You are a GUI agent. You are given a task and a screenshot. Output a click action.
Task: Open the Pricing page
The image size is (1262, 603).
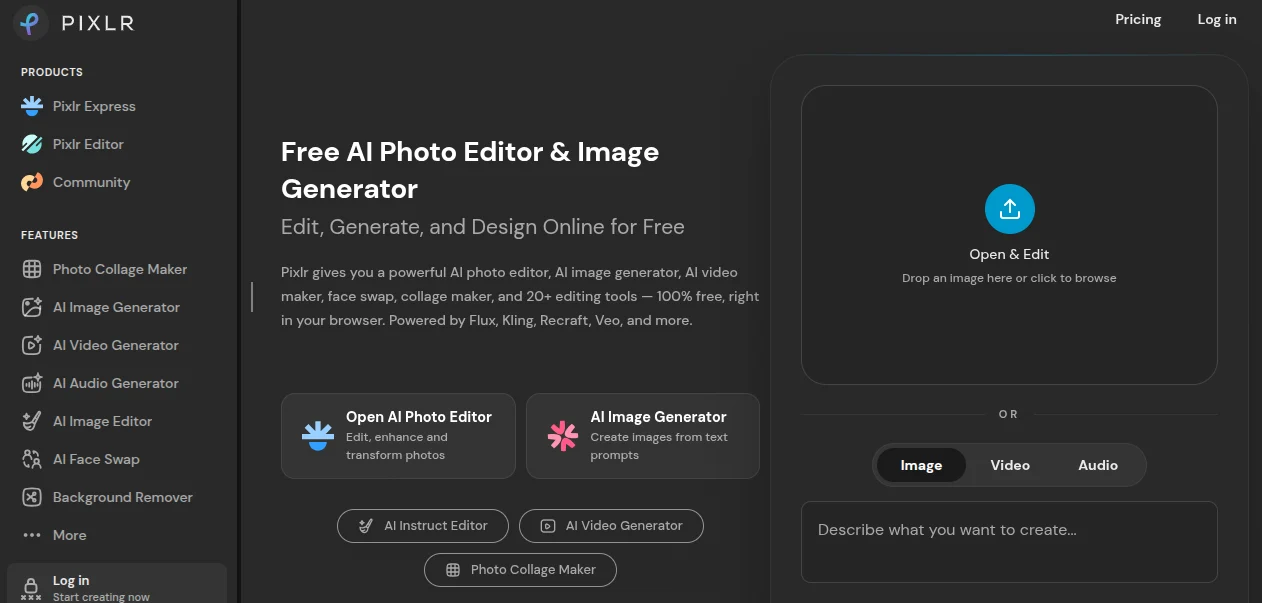(x=1138, y=19)
